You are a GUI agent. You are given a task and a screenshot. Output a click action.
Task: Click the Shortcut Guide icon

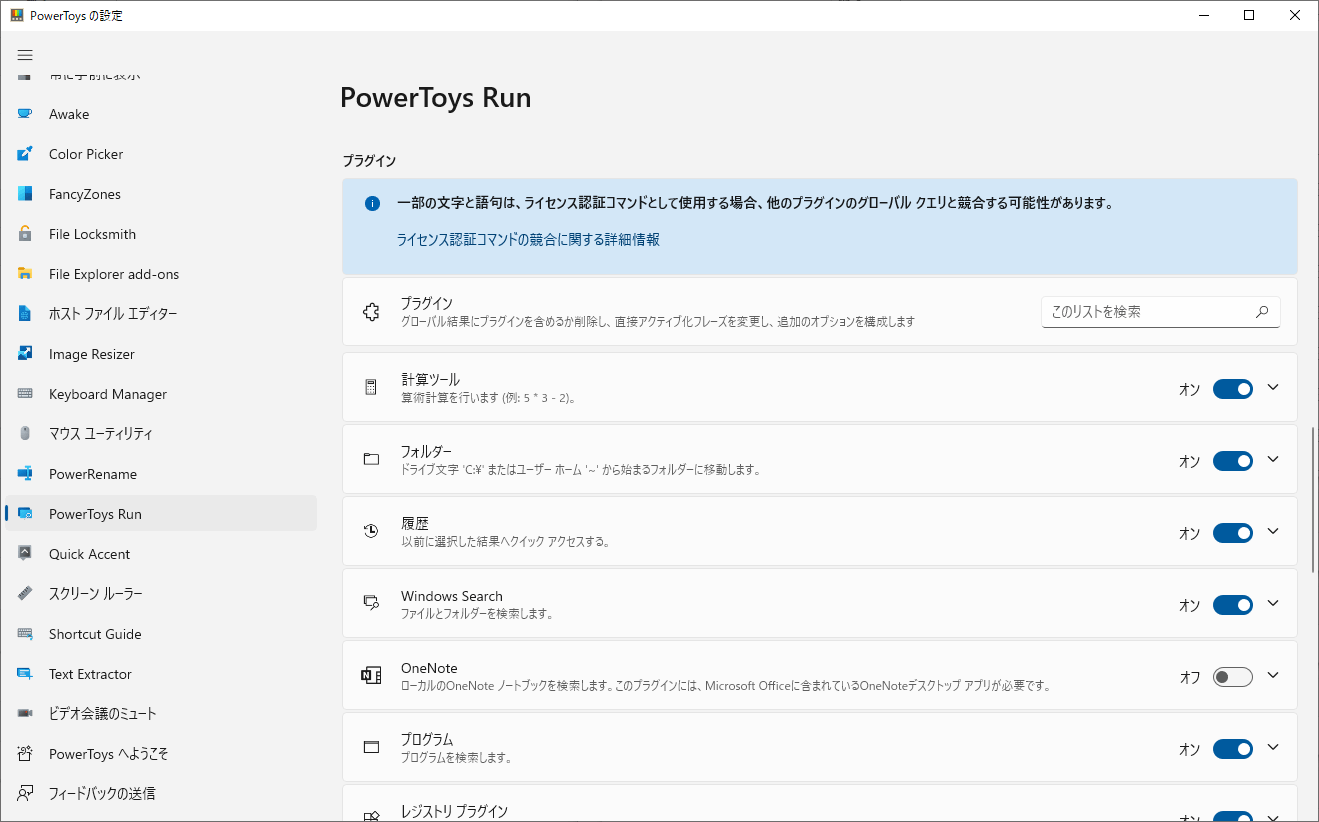(25, 634)
